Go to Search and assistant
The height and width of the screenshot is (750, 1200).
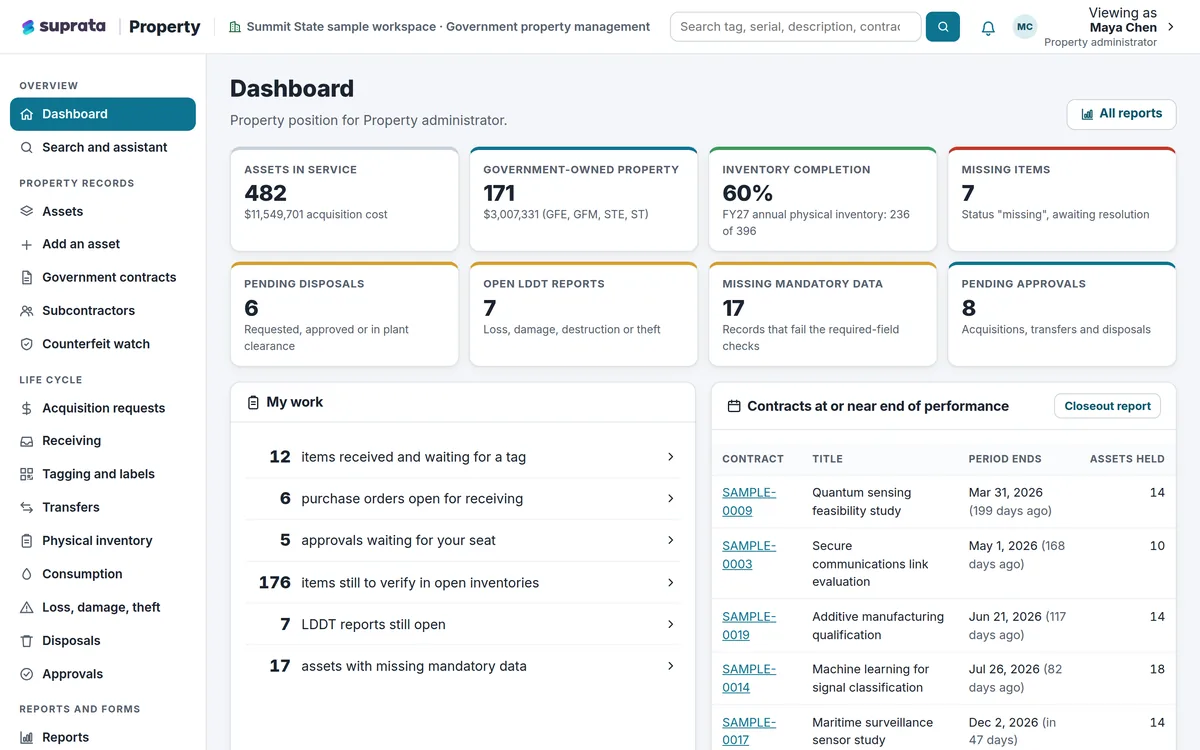point(103,147)
